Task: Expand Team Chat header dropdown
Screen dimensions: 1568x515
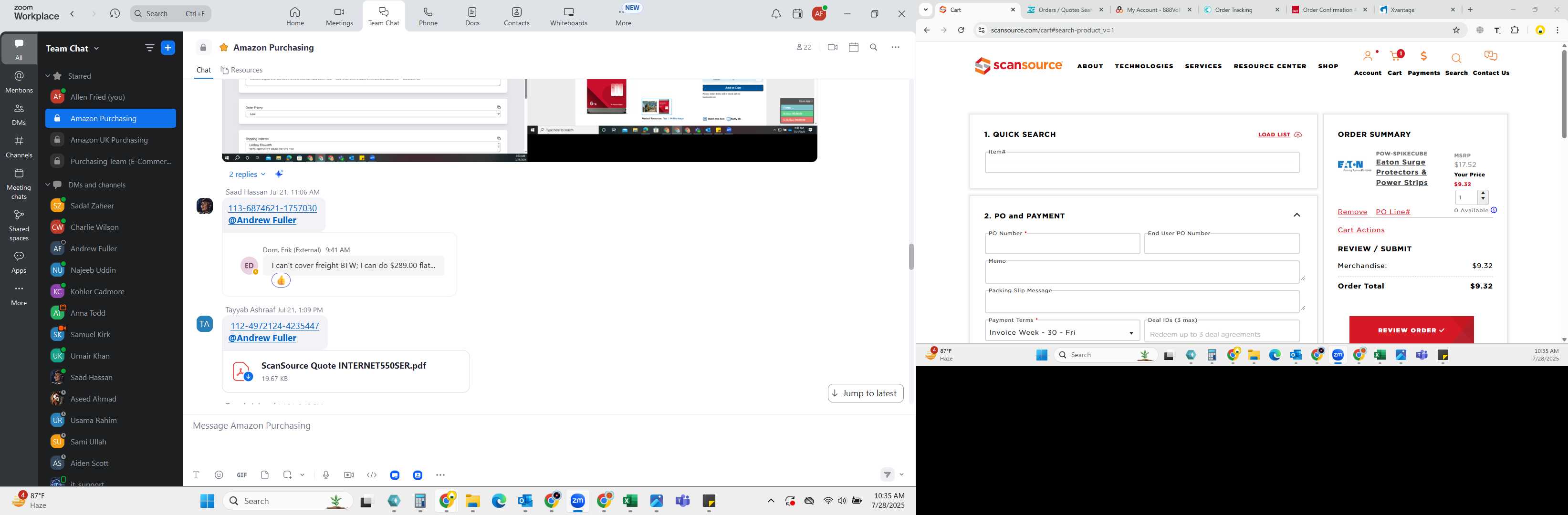Action: coord(96,49)
